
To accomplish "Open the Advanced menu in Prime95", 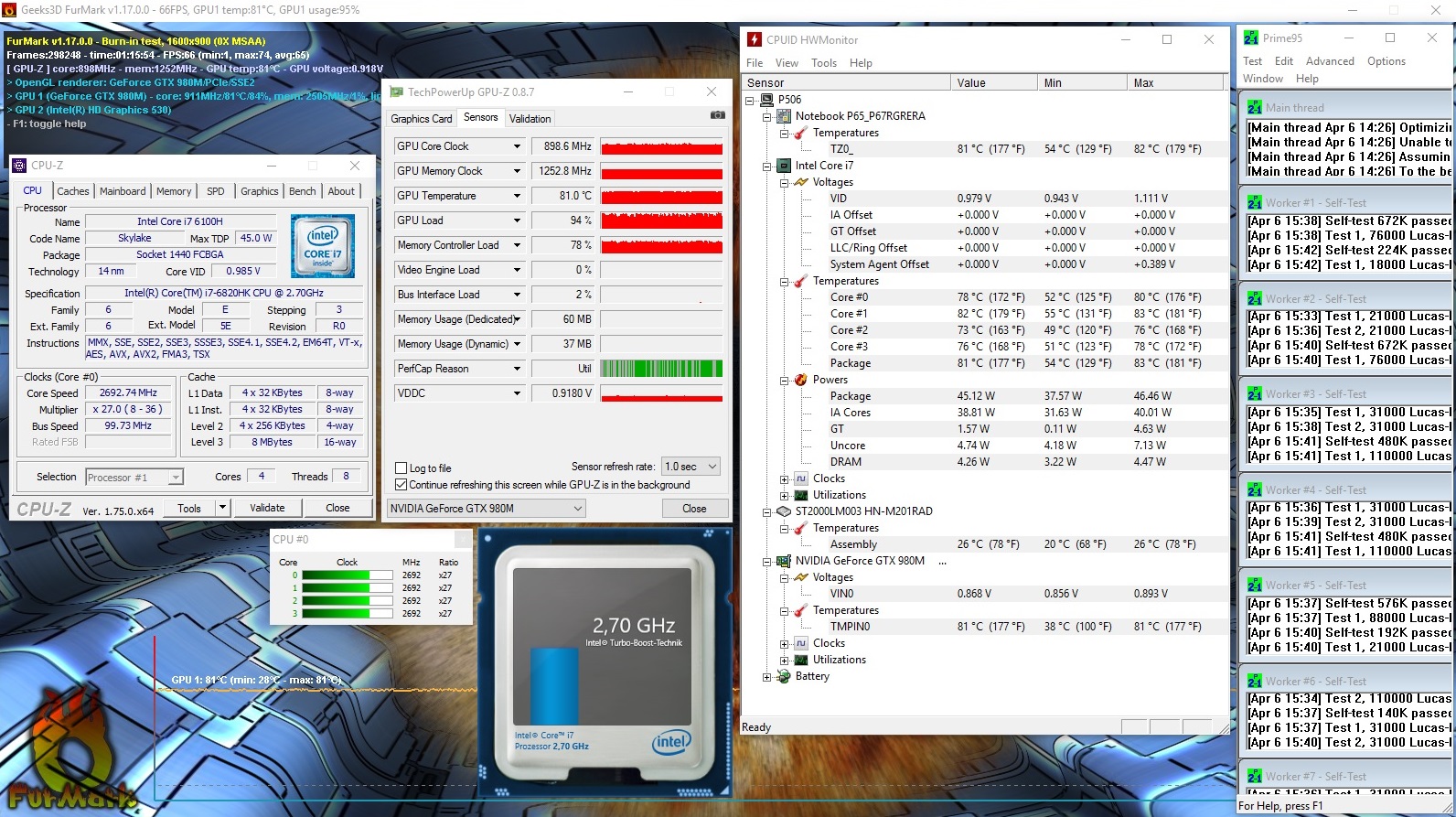I will [x=1330, y=61].
